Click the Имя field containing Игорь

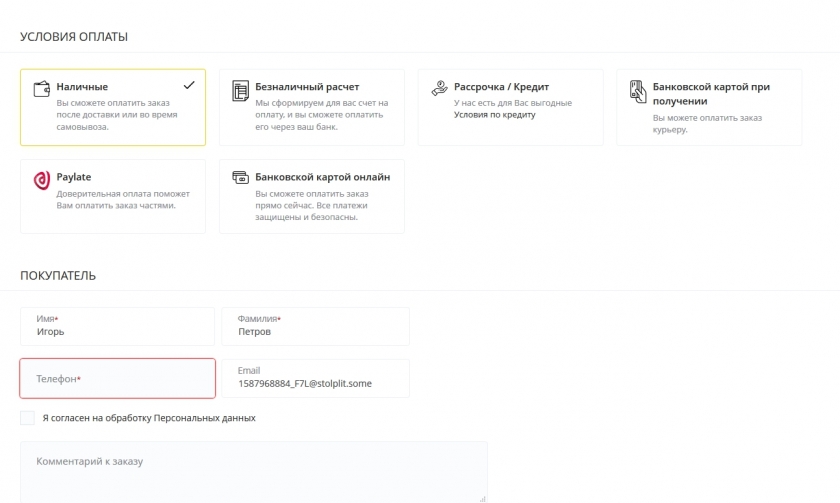coord(118,327)
